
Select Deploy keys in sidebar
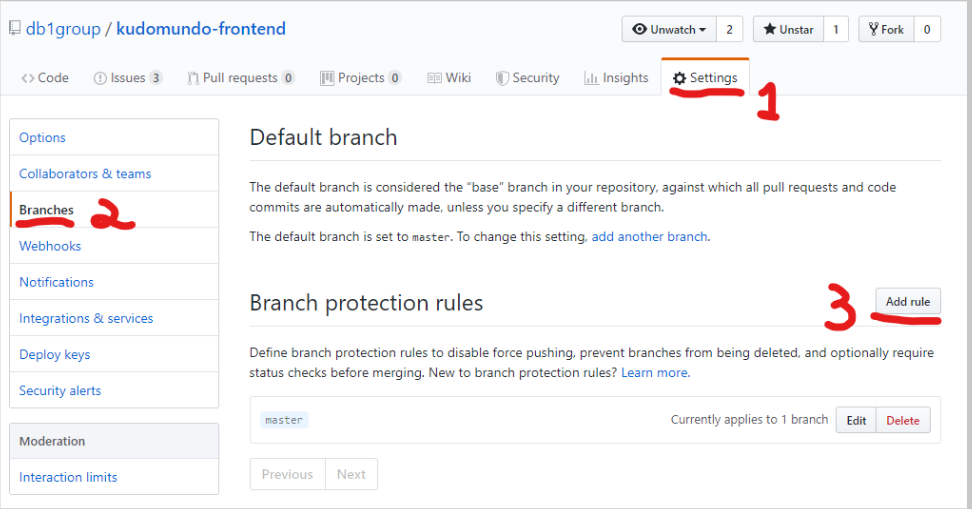coord(114,355)
